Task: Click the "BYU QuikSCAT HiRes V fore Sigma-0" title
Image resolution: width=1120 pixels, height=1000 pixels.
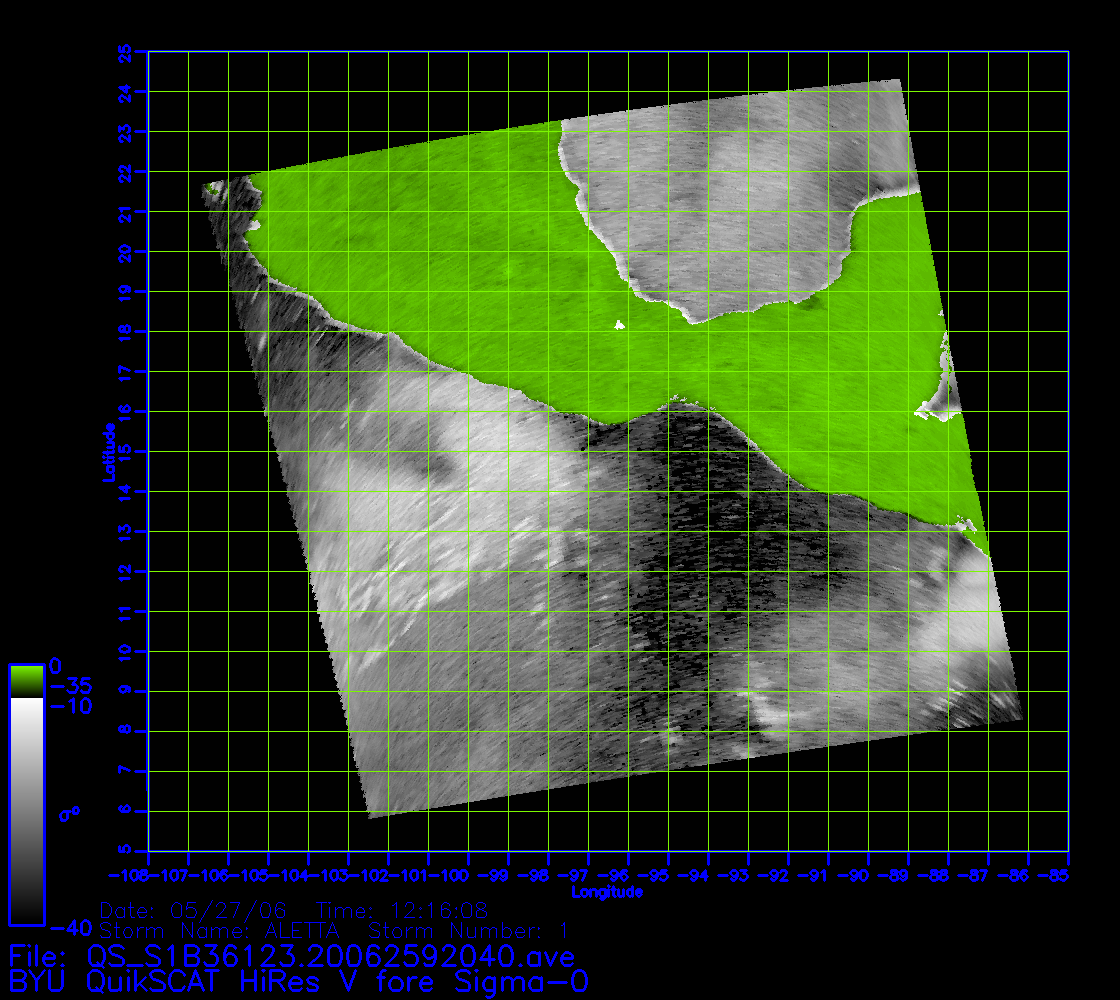Action: pos(297,982)
